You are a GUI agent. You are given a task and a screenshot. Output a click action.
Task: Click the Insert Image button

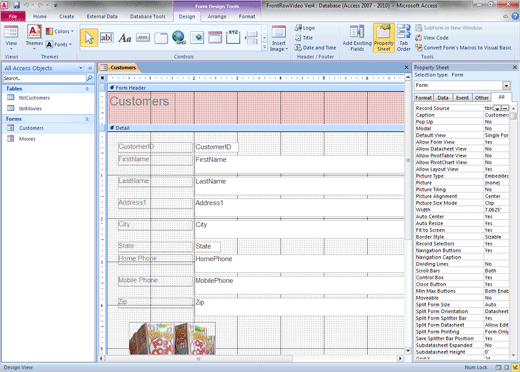(x=279, y=39)
